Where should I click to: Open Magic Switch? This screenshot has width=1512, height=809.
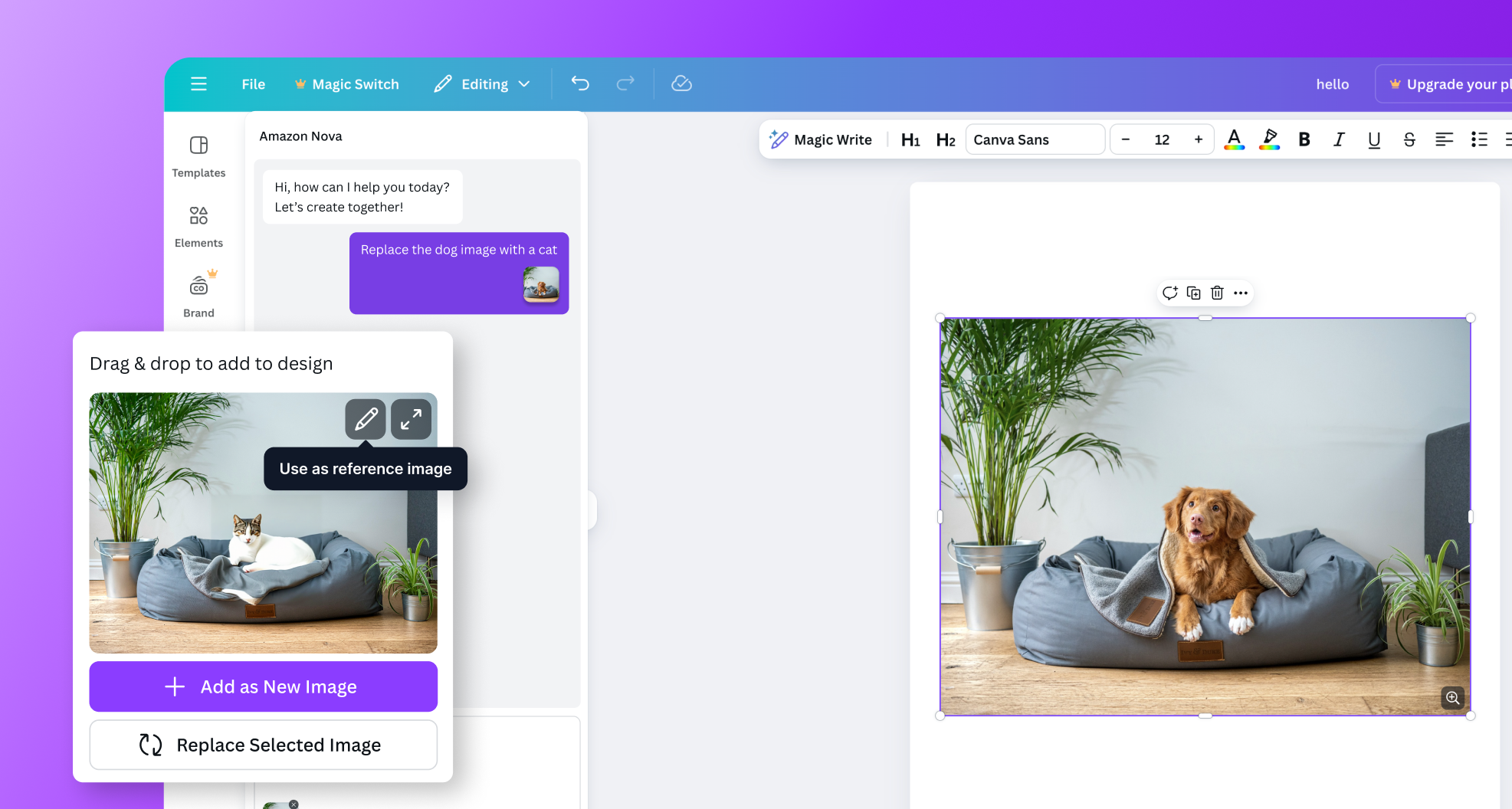click(x=347, y=84)
